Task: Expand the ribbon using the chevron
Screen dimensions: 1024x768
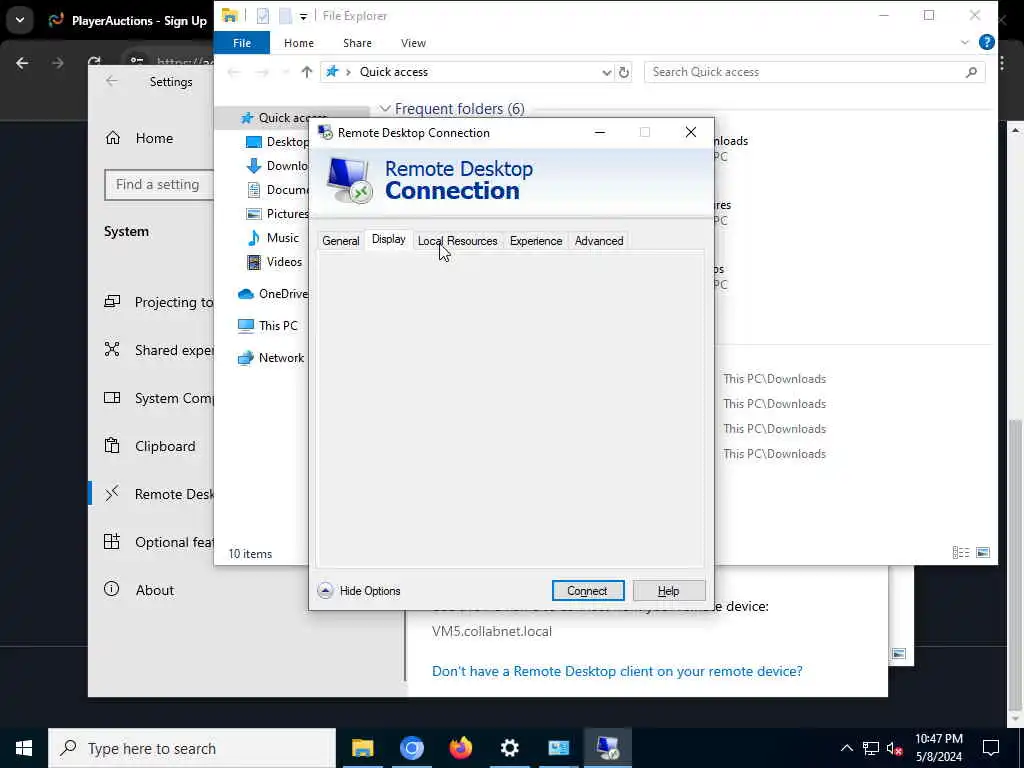Action: pyautogui.click(x=965, y=42)
